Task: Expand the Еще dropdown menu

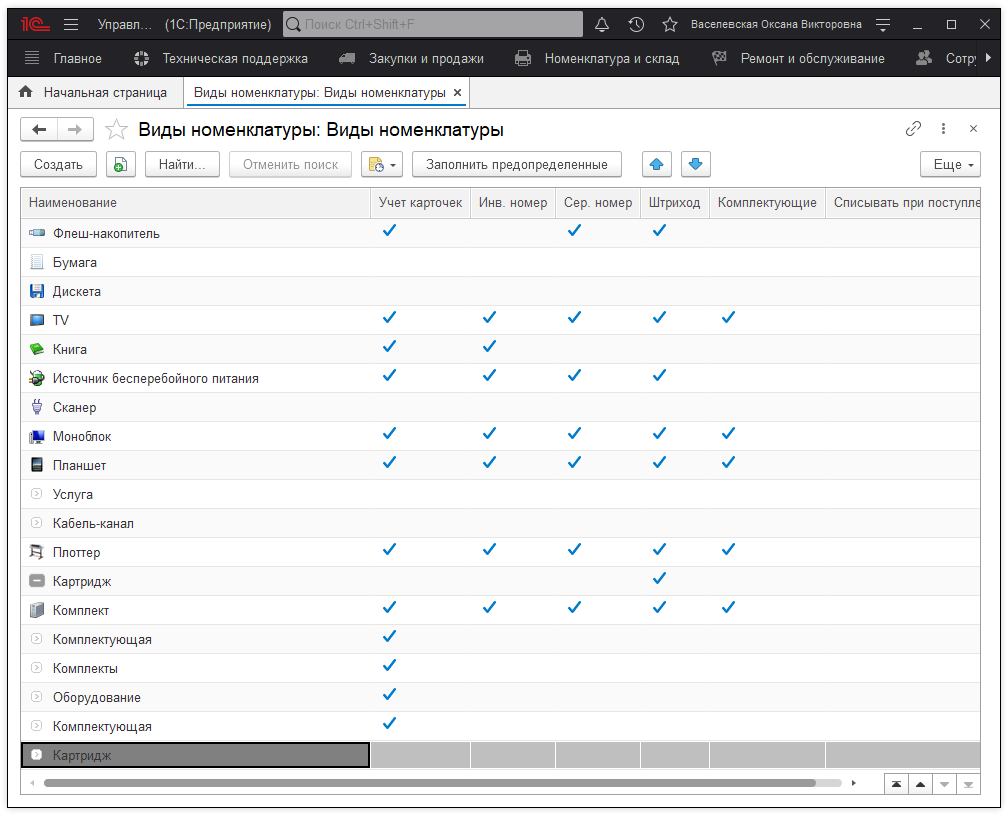Action: 949,165
